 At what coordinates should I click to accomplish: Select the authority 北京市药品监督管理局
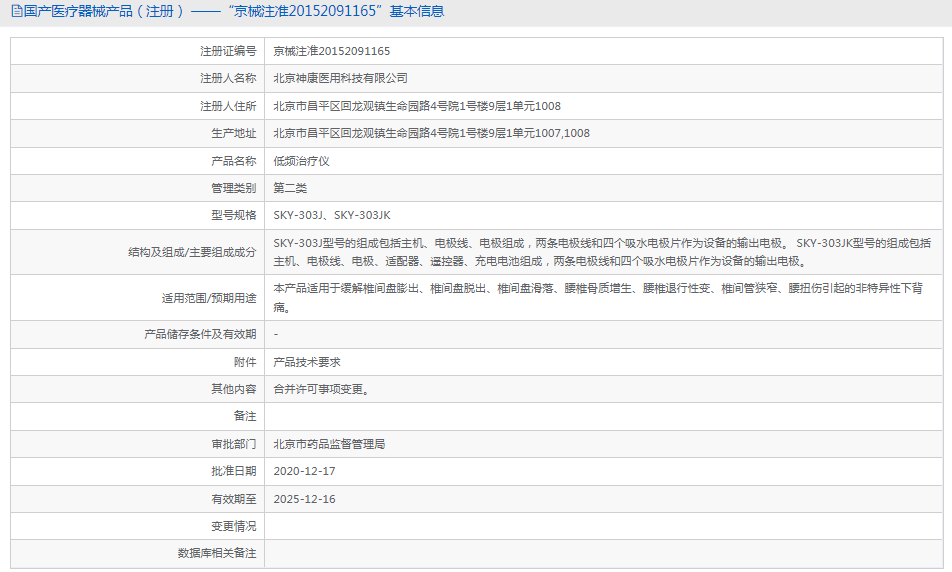[x=329, y=444]
